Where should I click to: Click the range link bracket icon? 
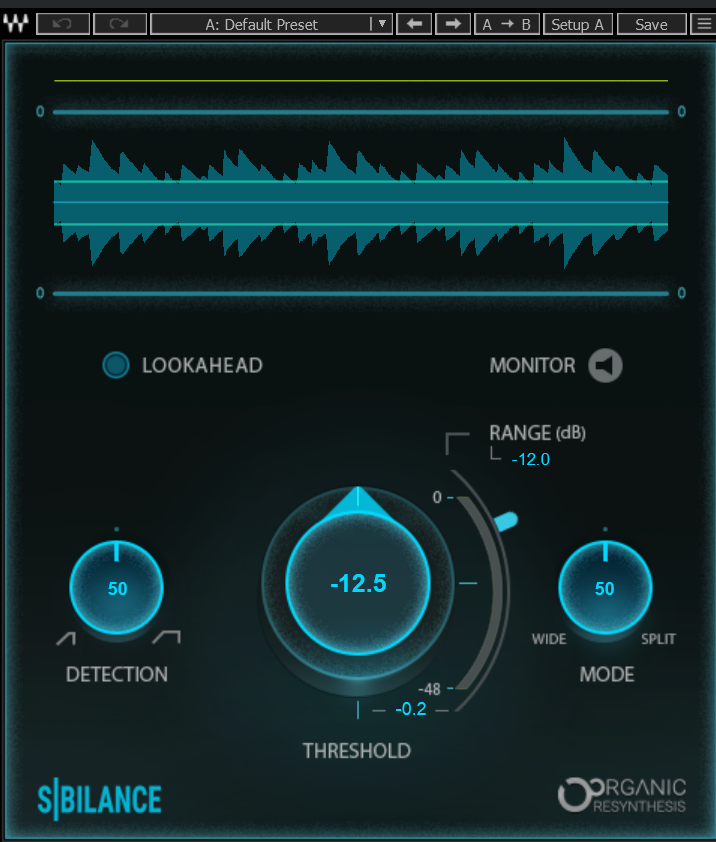click(x=457, y=442)
